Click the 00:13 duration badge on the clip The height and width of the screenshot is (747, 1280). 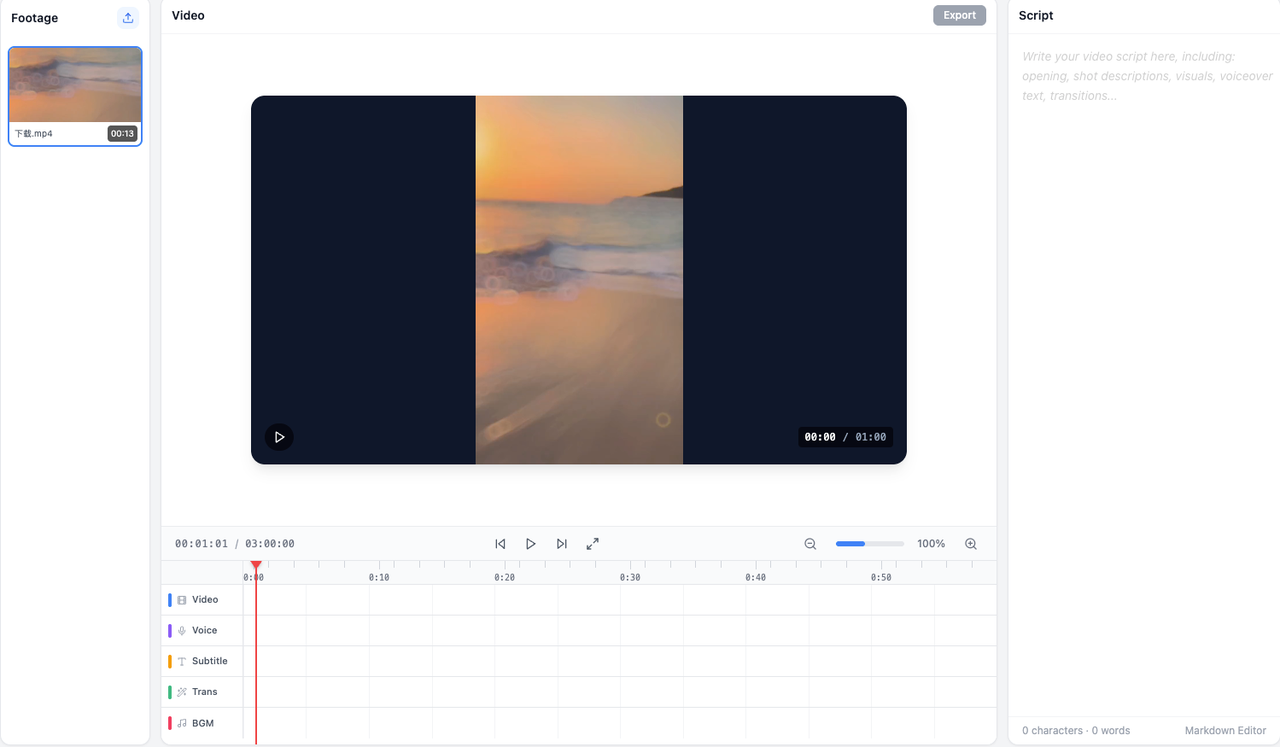pos(122,132)
